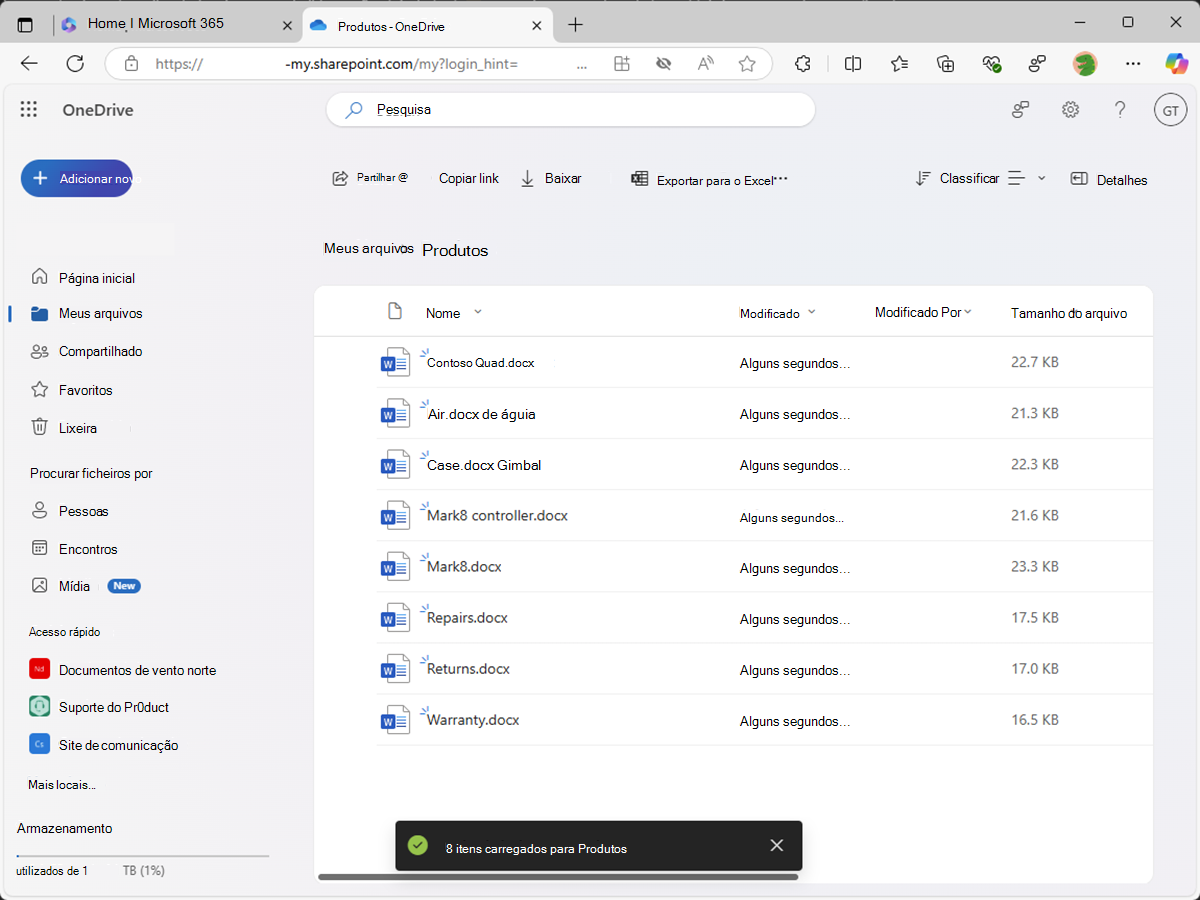Open the Modificado column dropdown
The image size is (1200, 900).
tap(811, 312)
